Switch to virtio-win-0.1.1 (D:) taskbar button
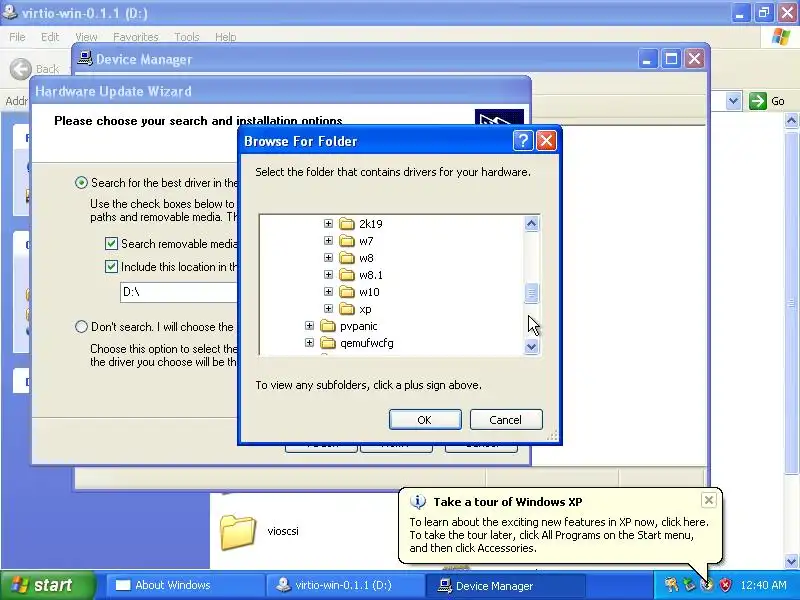 [345, 585]
